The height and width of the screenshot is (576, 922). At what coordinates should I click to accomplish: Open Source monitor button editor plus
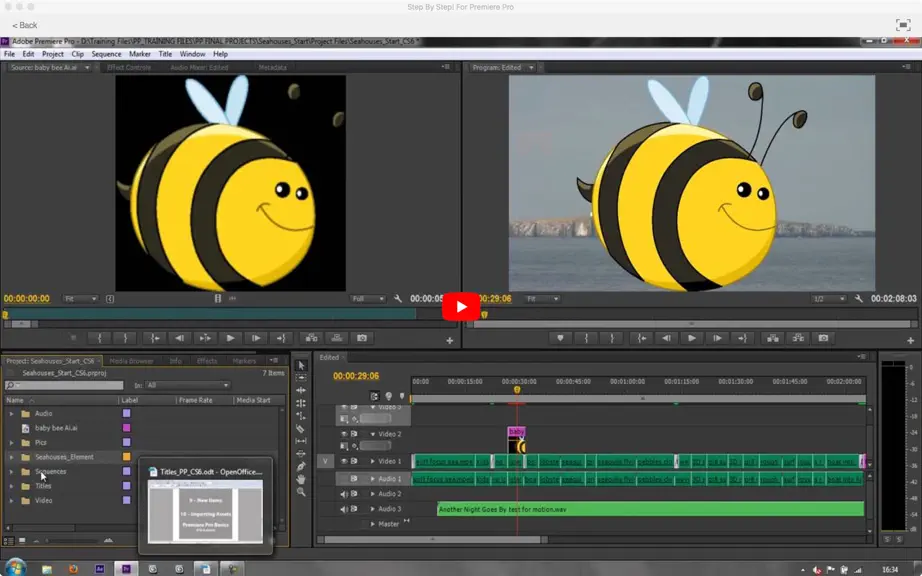(449, 340)
